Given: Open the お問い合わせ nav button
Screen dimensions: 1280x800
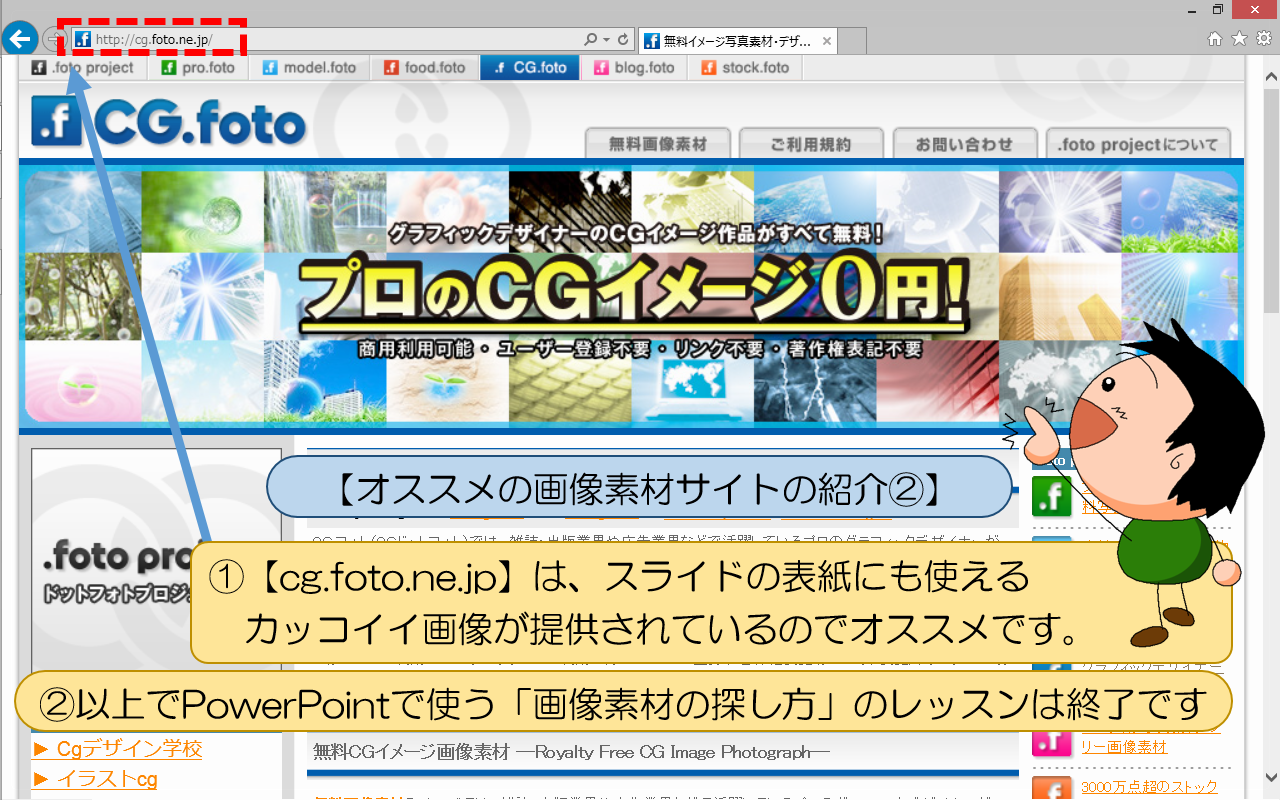Looking at the screenshot, I should pos(965,144).
